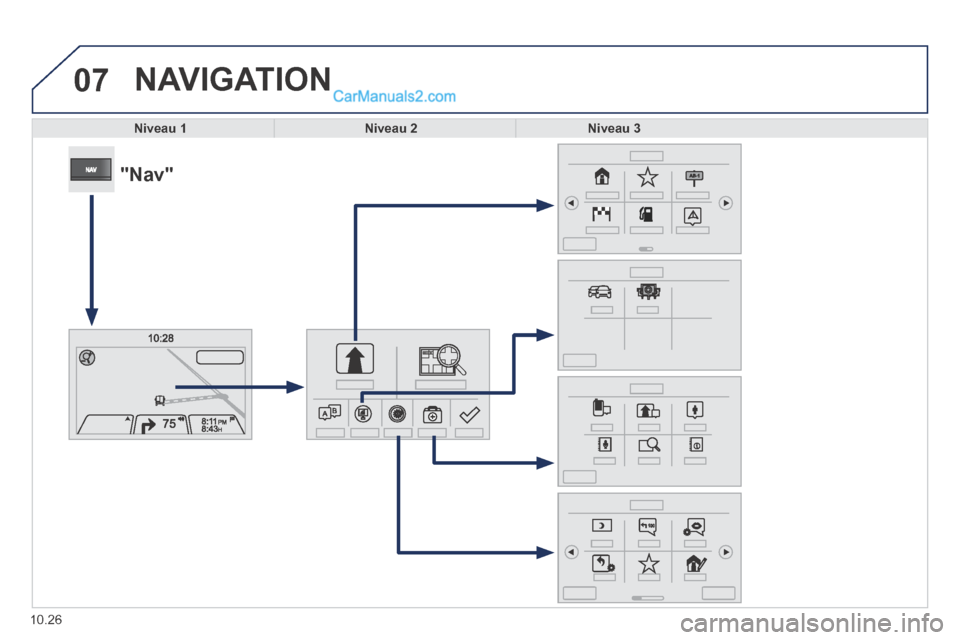Choose the person in speech bubble icon

695,409
